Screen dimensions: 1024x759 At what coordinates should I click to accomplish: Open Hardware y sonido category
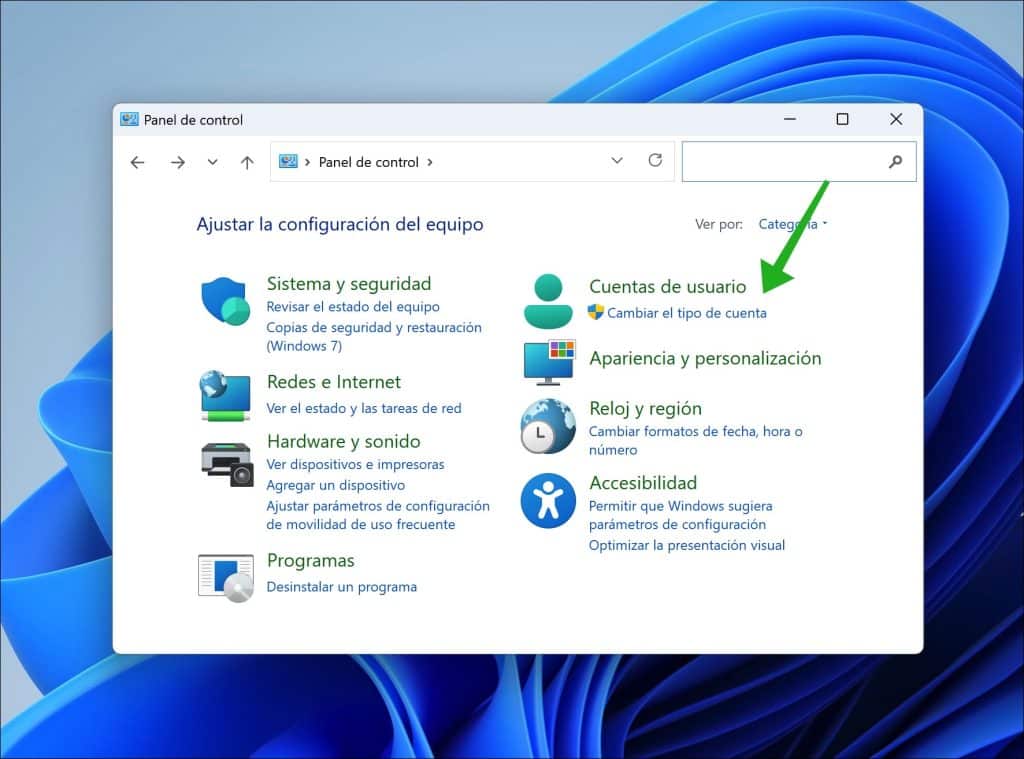[x=344, y=441]
